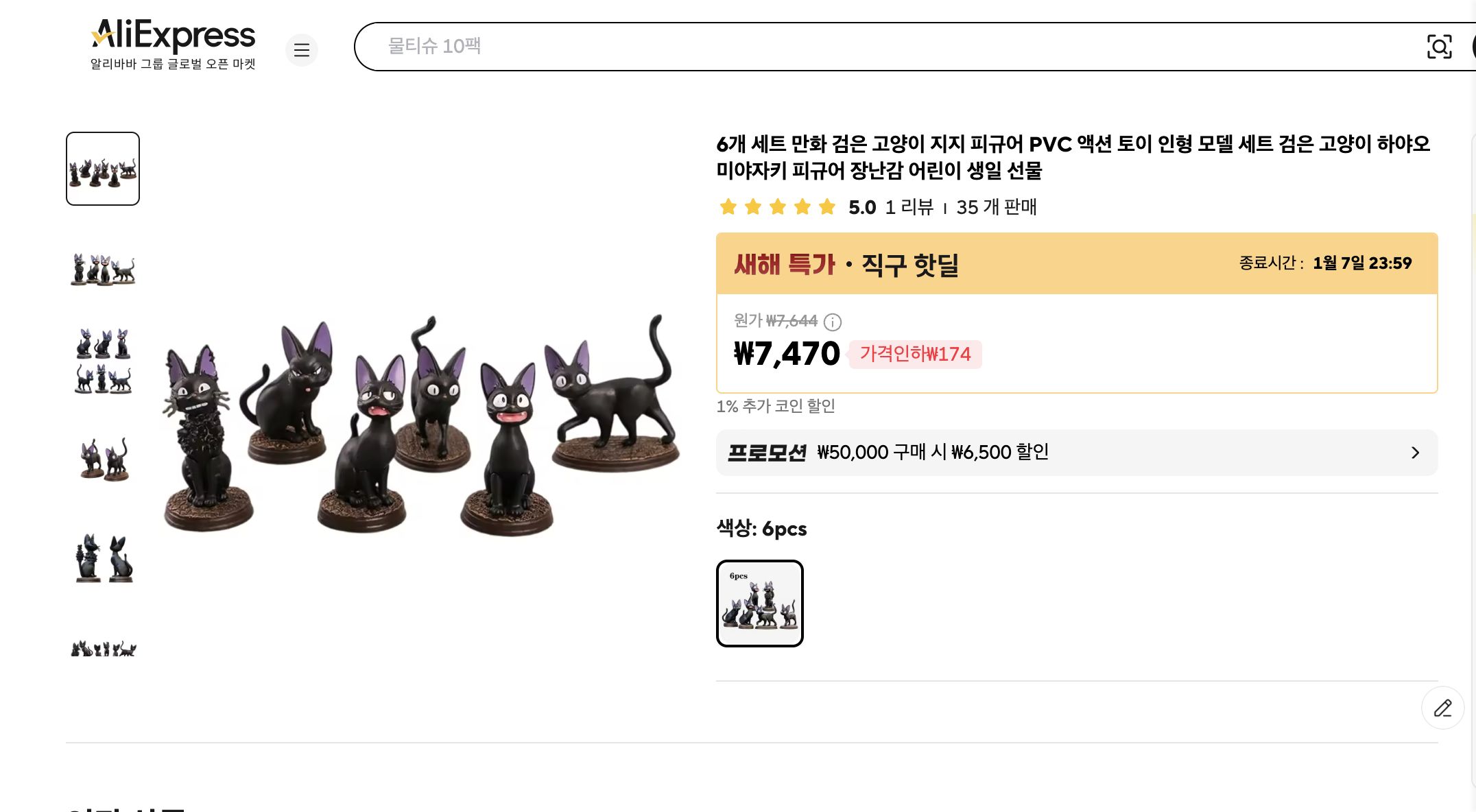Click the partially visible account icon top right
Screen dimensions: 1476x812
pos(1473,47)
